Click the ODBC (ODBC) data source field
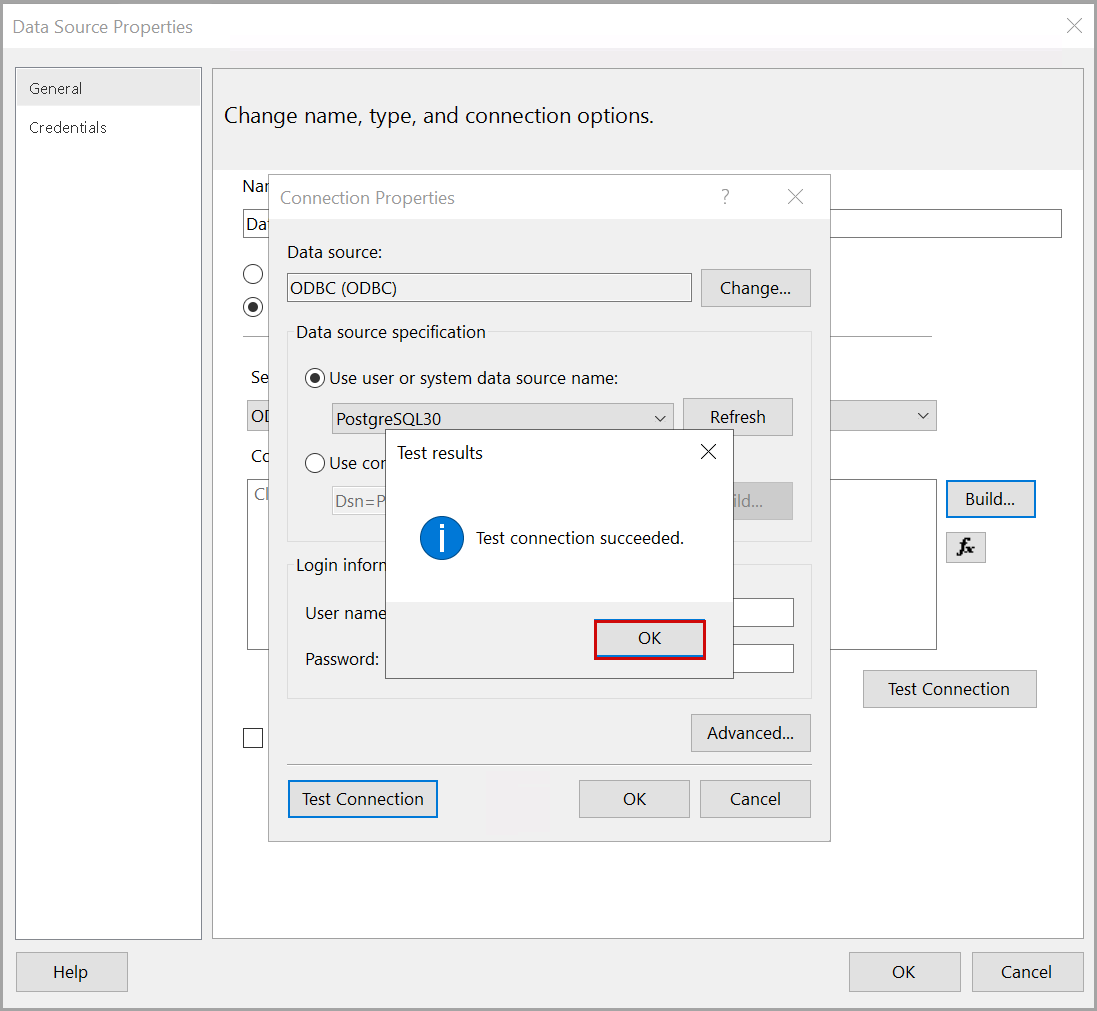 click(x=488, y=288)
